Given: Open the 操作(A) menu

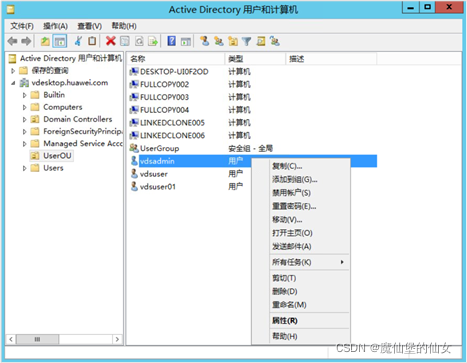Looking at the screenshot, I should coord(55,26).
